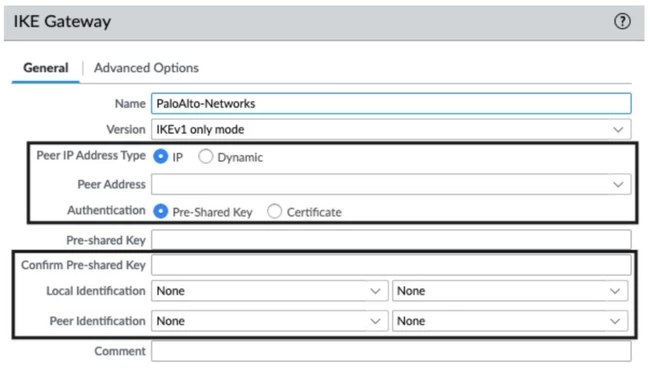The width and height of the screenshot is (650, 376).
Task: Open the Peer Identification type dropdown
Action: (269, 321)
